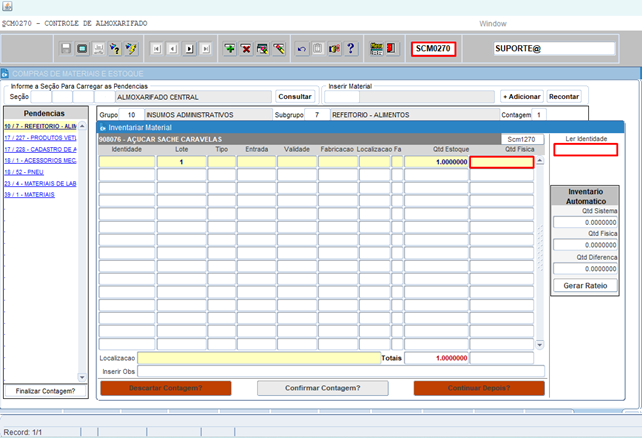Exit the form using red door icon
The width and height of the screenshot is (642, 438).
pos(392,49)
